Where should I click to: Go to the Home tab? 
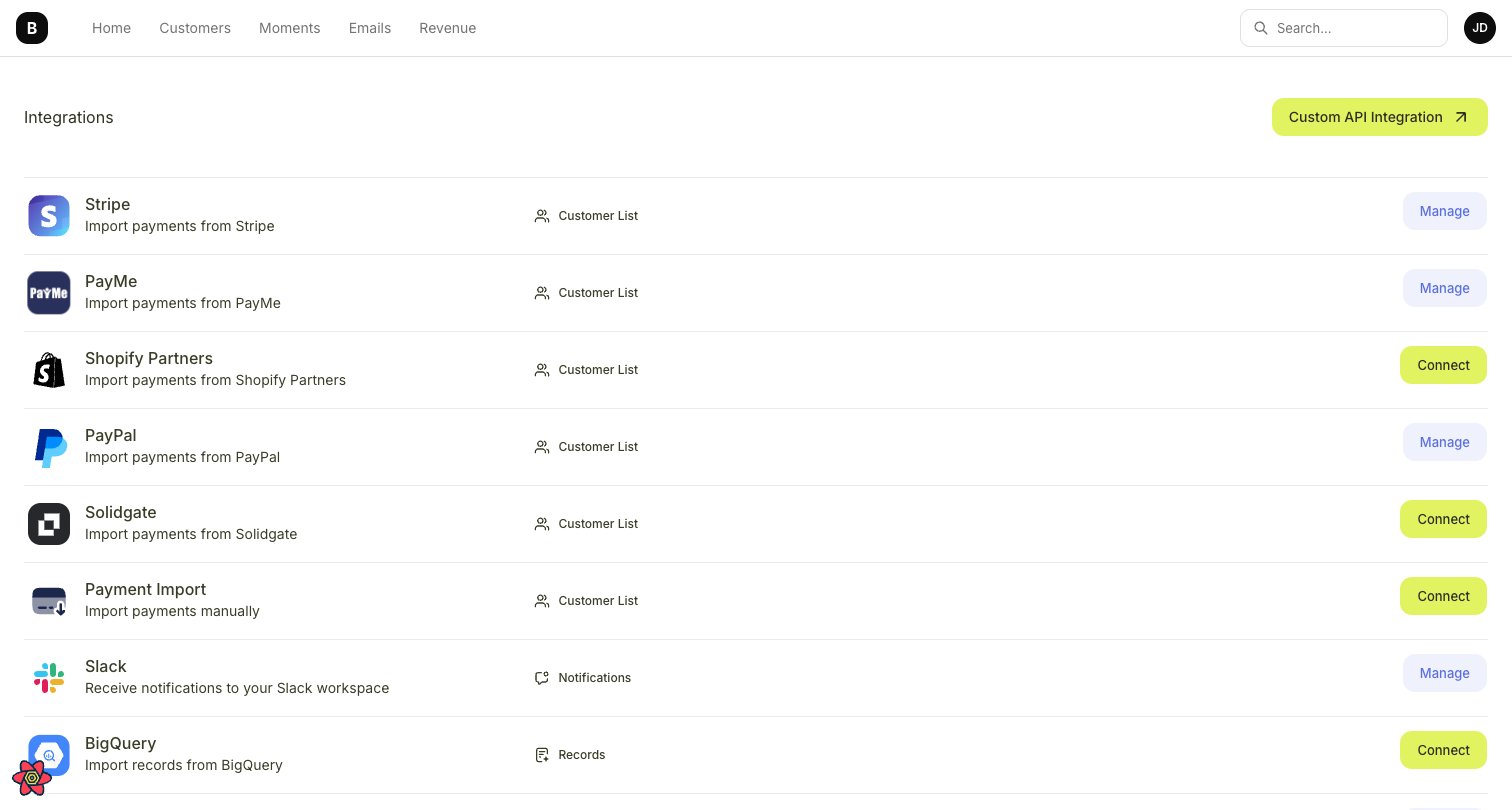111,28
